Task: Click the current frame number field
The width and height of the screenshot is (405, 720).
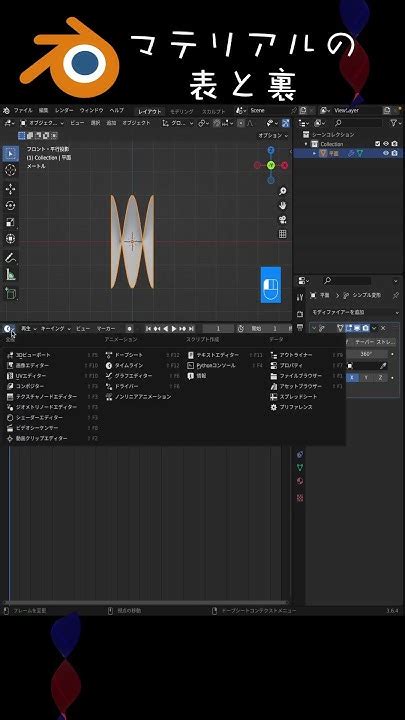Action: tap(218, 328)
